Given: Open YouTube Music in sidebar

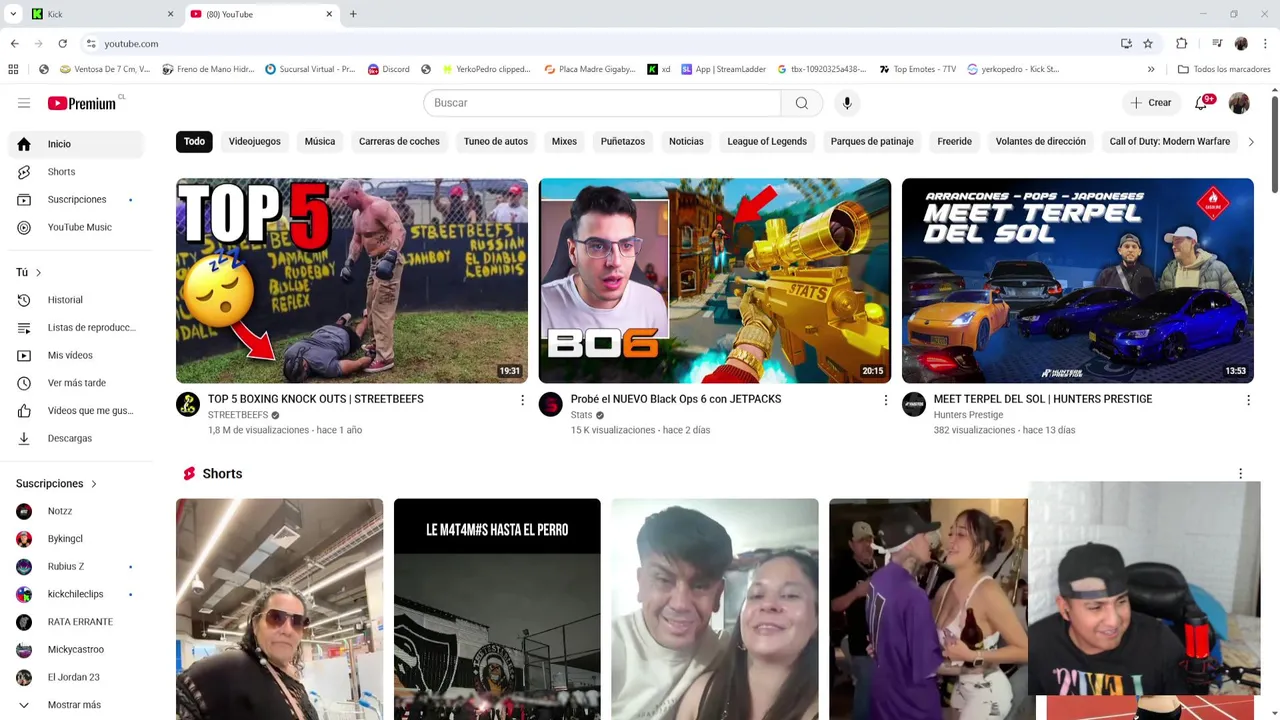Looking at the screenshot, I should (76, 227).
